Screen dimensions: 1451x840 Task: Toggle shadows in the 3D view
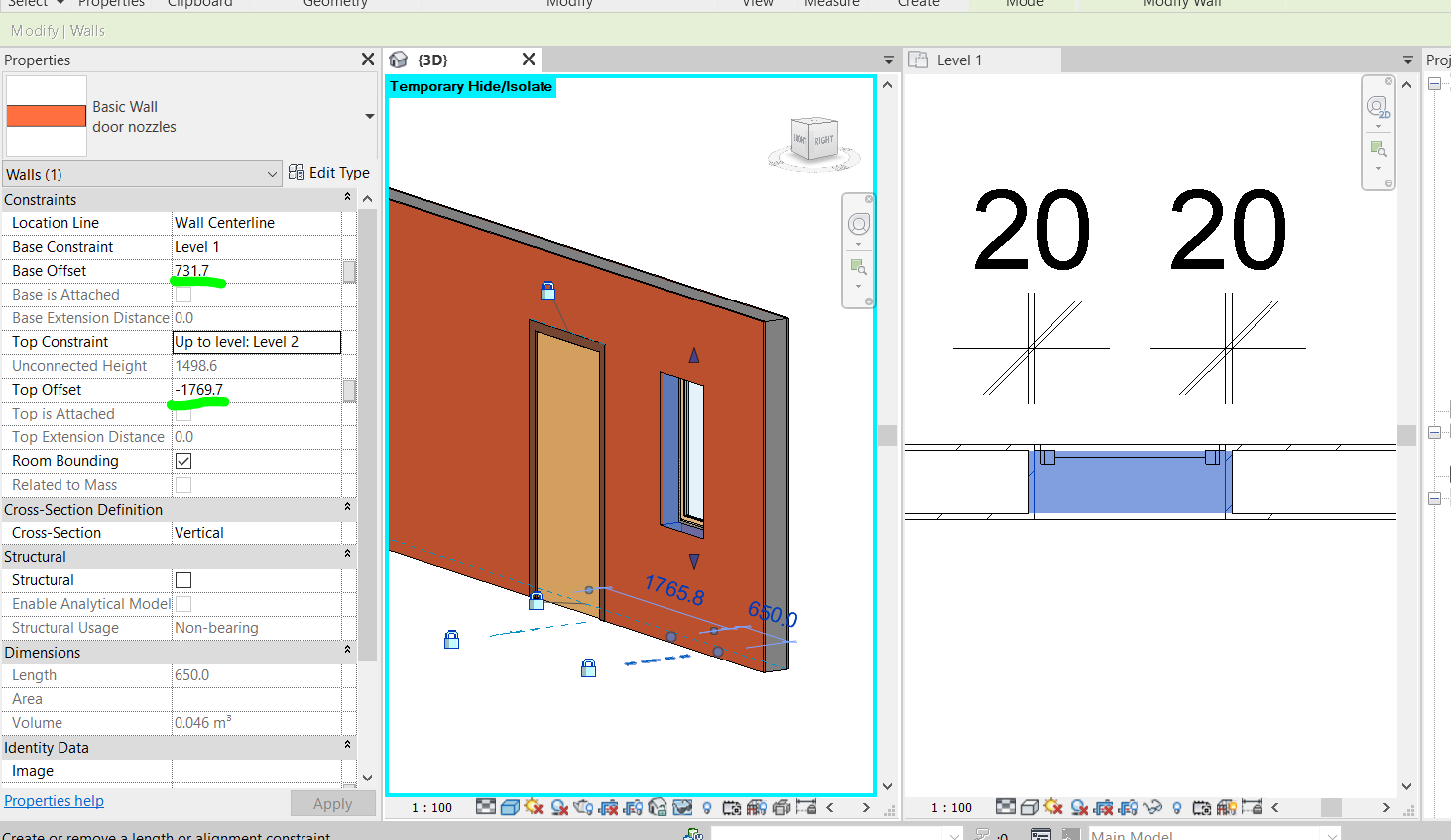click(560, 807)
